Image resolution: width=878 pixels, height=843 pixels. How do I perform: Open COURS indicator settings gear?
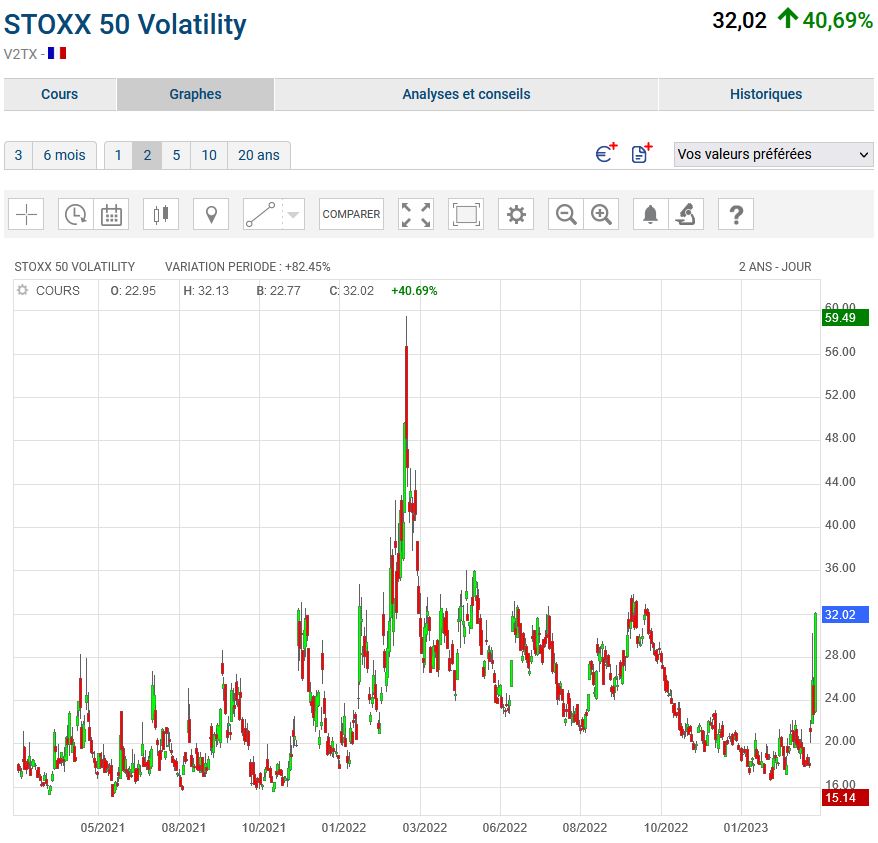point(22,290)
